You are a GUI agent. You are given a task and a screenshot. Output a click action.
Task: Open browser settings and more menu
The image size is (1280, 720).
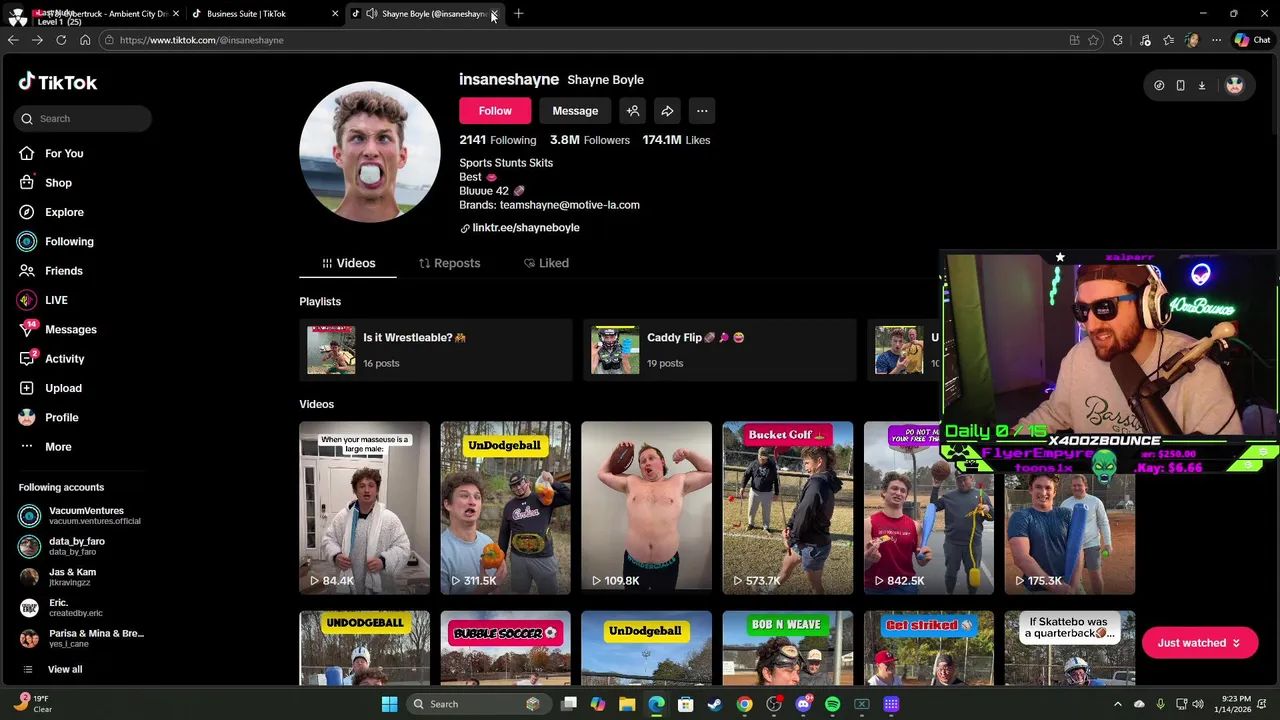(x=1216, y=40)
